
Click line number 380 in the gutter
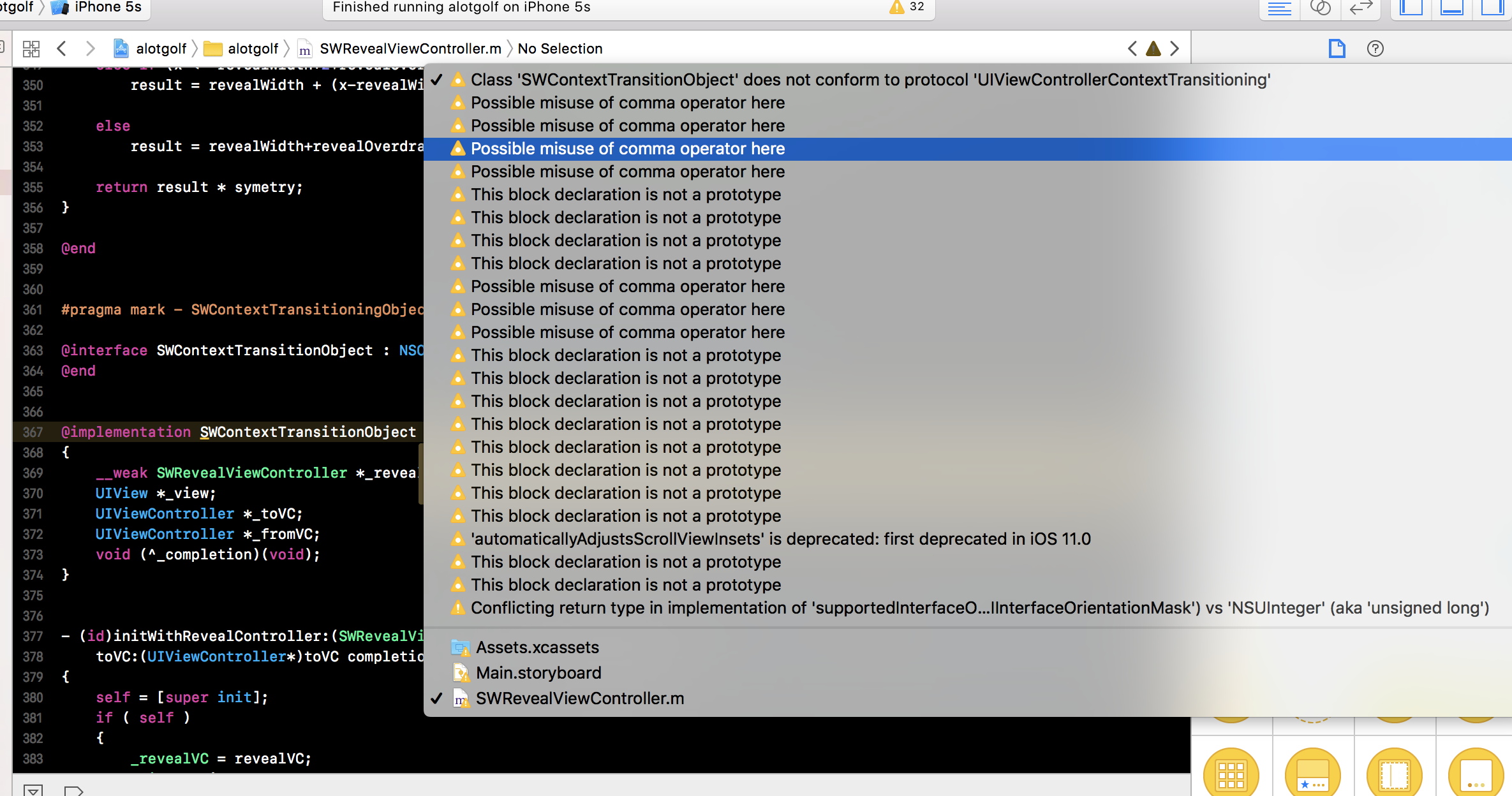(33, 697)
